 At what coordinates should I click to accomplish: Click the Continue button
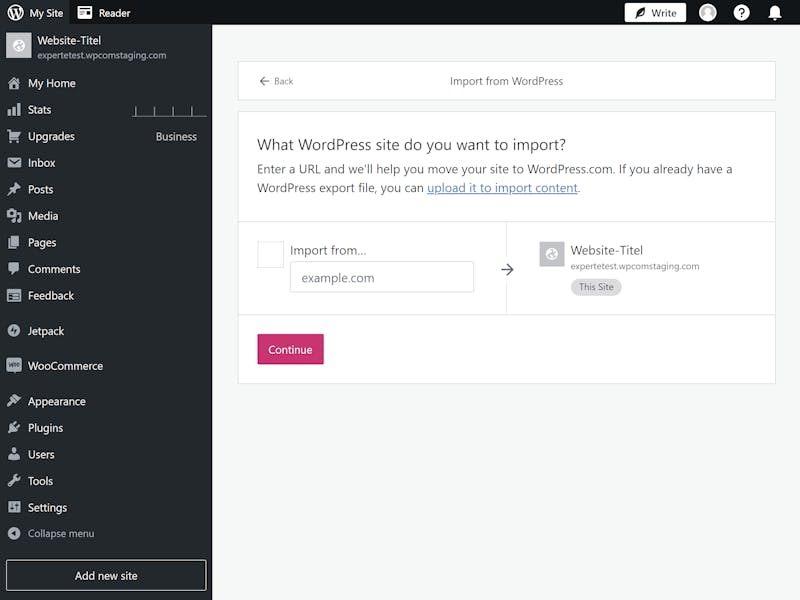click(x=290, y=349)
